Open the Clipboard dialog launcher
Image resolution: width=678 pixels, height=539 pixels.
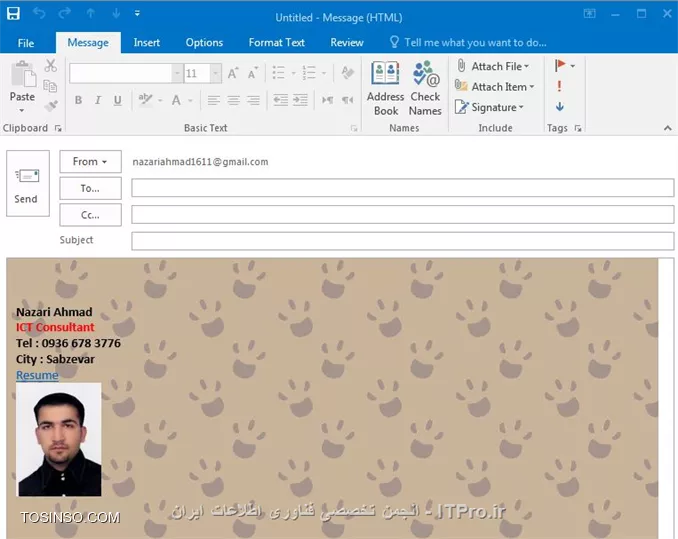[x=58, y=128]
